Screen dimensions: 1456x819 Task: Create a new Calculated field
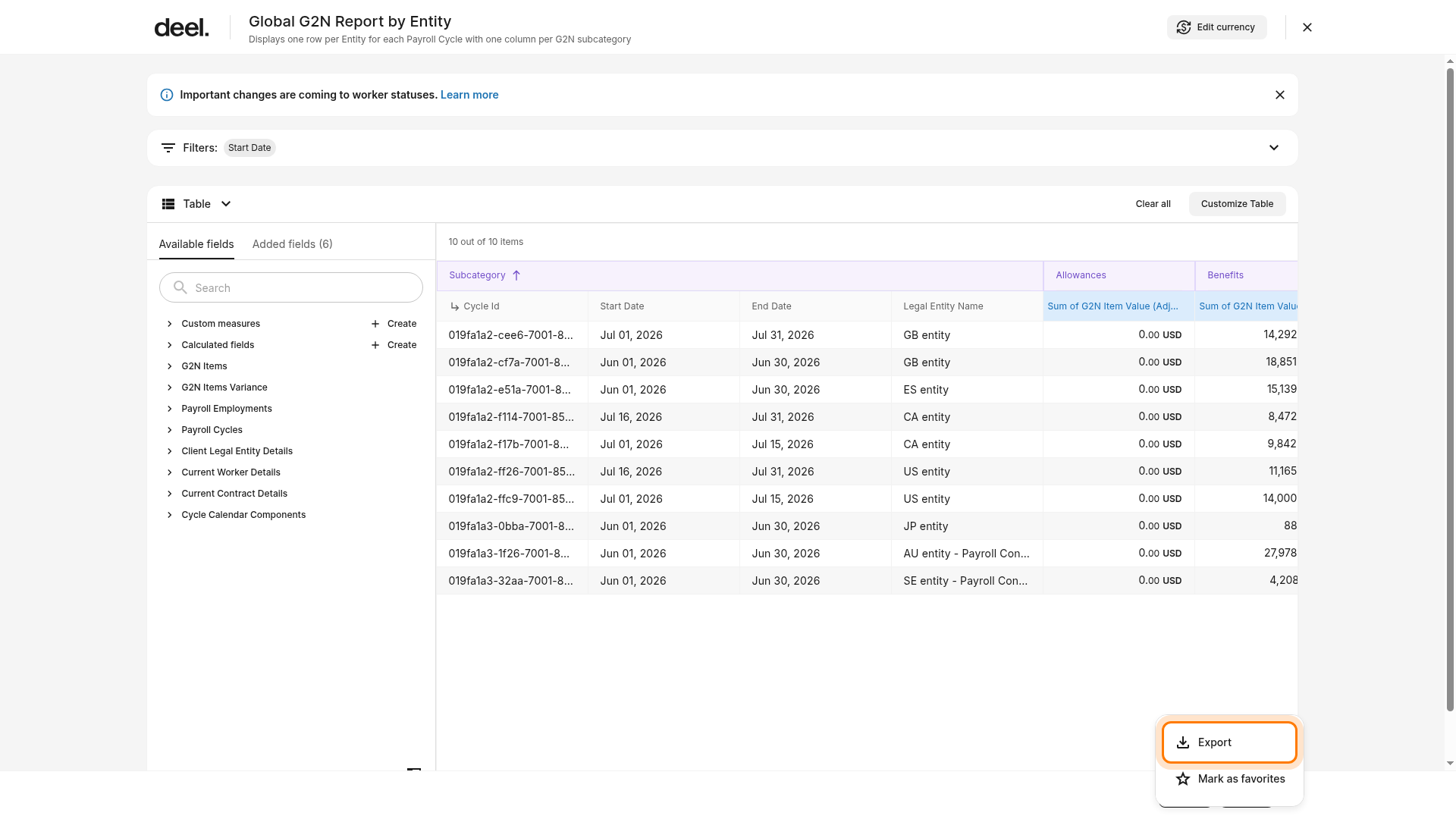click(x=394, y=345)
